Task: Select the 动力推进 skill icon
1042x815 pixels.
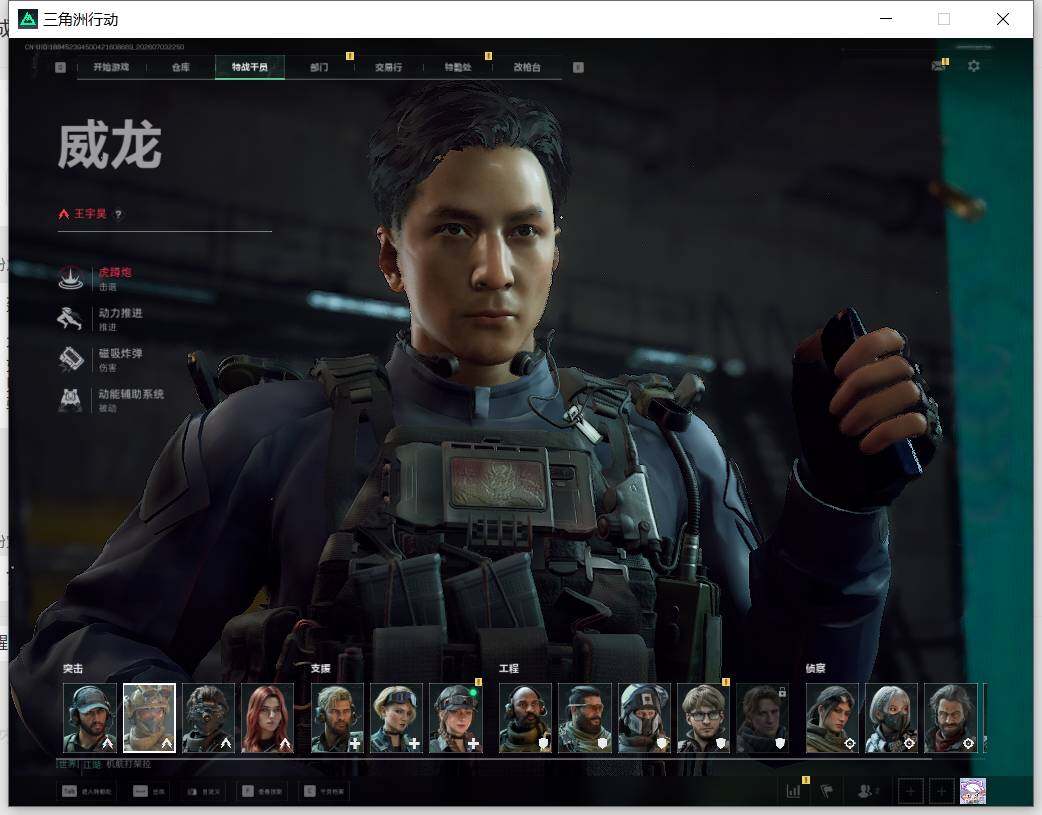Action: click(70, 318)
